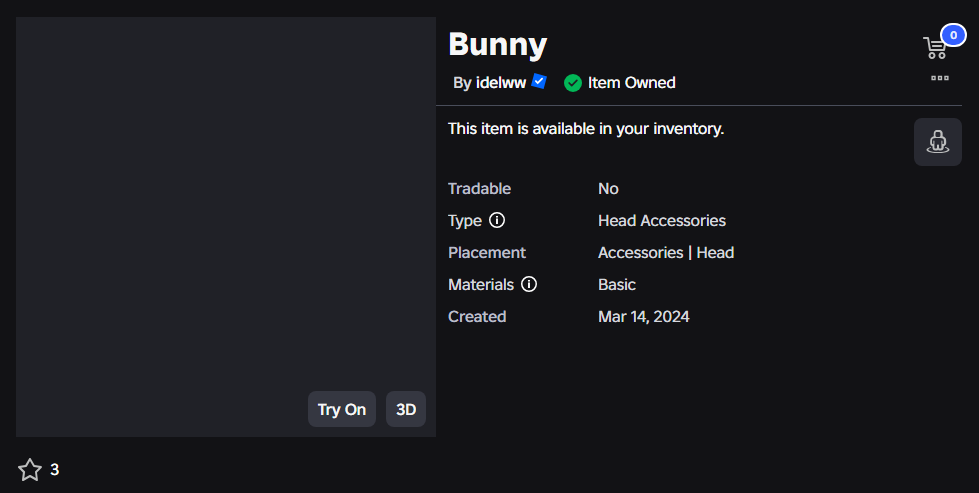Select the Accessories | Head placement value
Image resolution: width=979 pixels, height=493 pixels.
tap(666, 253)
